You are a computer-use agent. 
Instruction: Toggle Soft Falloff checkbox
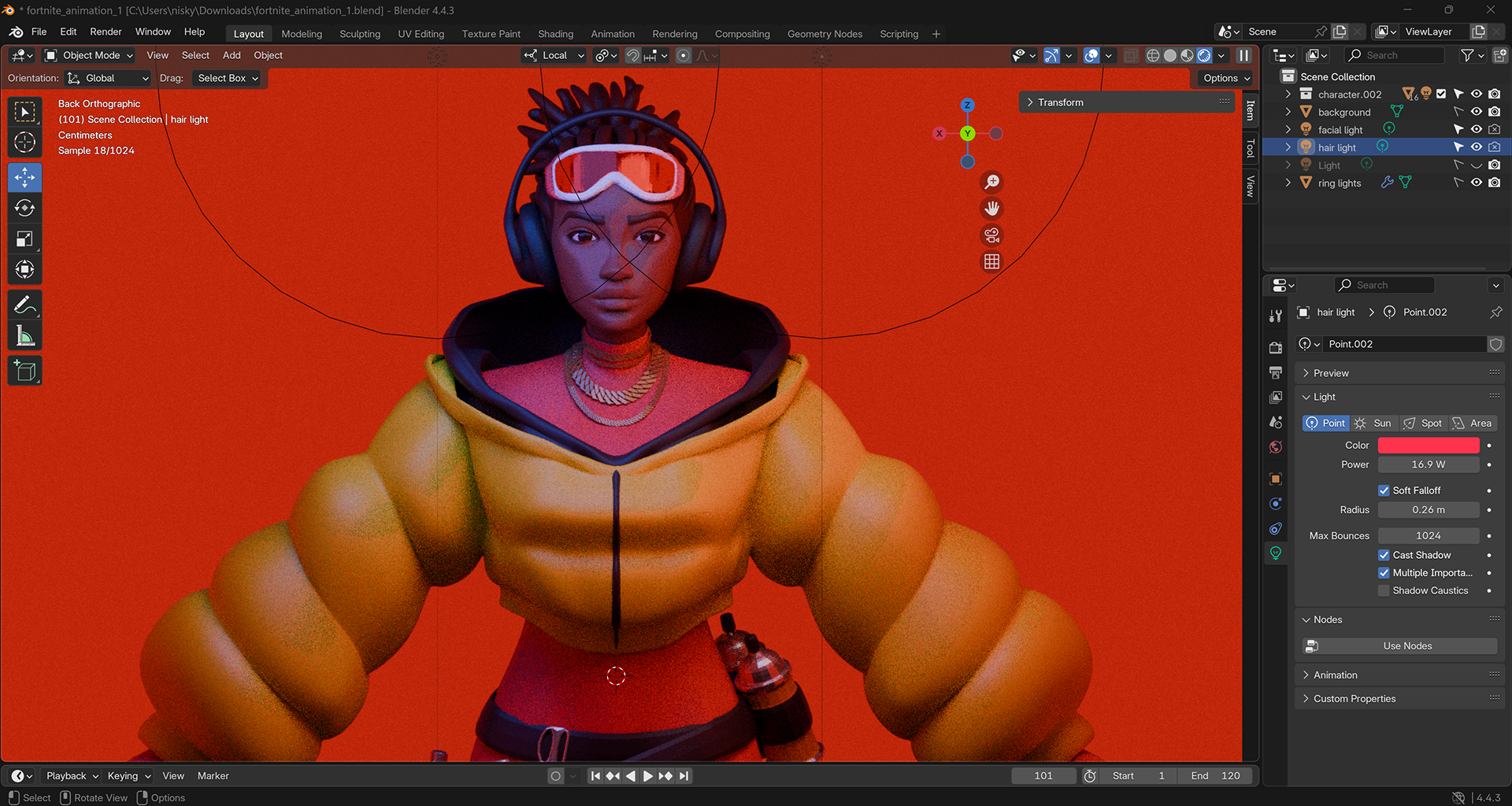(1384, 490)
